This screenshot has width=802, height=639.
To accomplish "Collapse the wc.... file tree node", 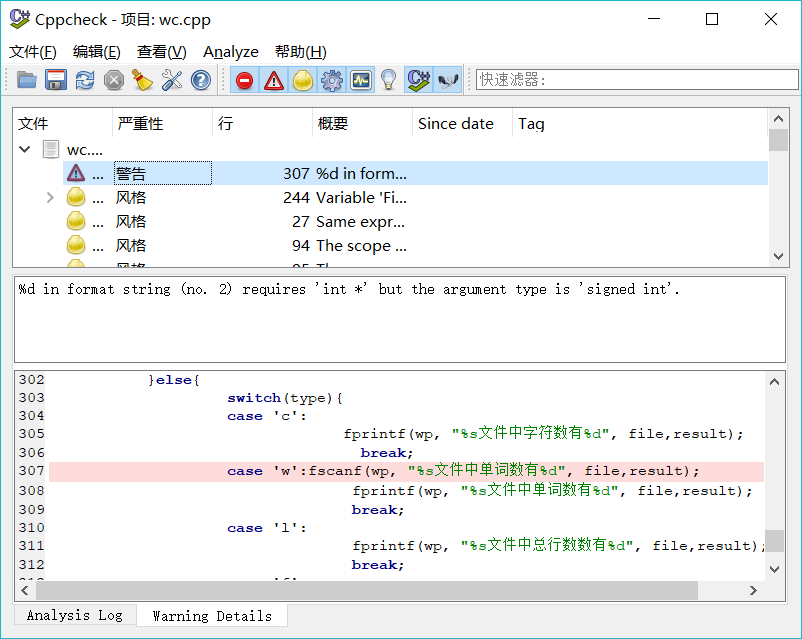I will click(25, 149).
